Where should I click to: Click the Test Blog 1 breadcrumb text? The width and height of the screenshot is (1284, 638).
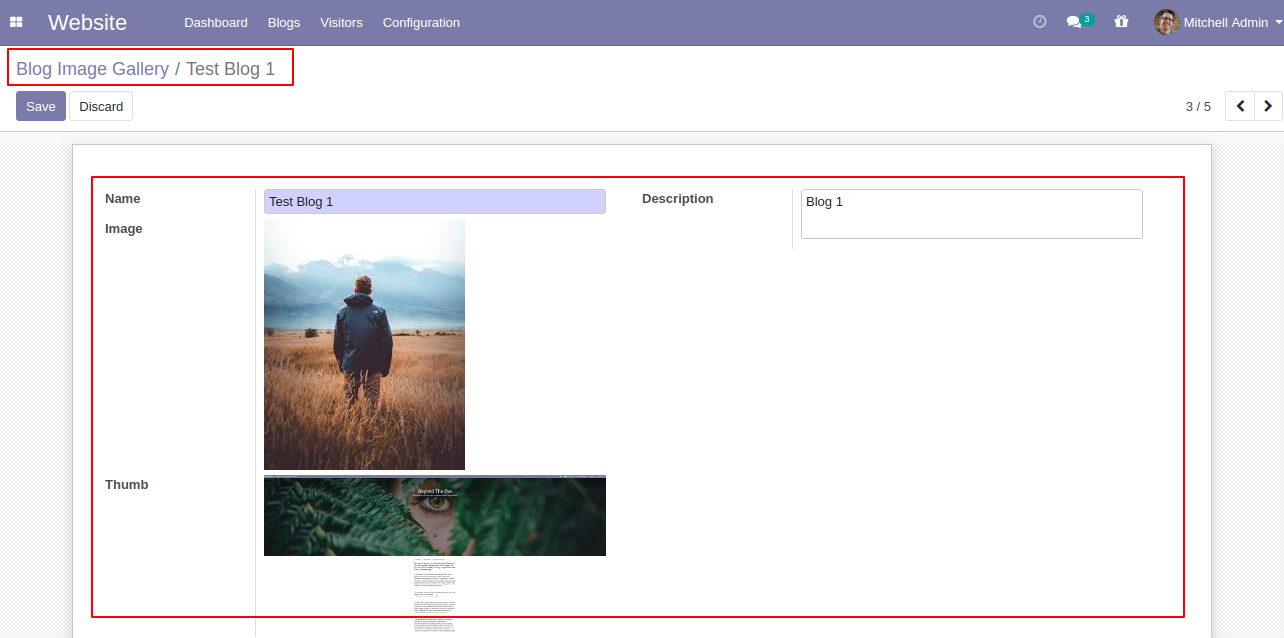click(230, 69)
